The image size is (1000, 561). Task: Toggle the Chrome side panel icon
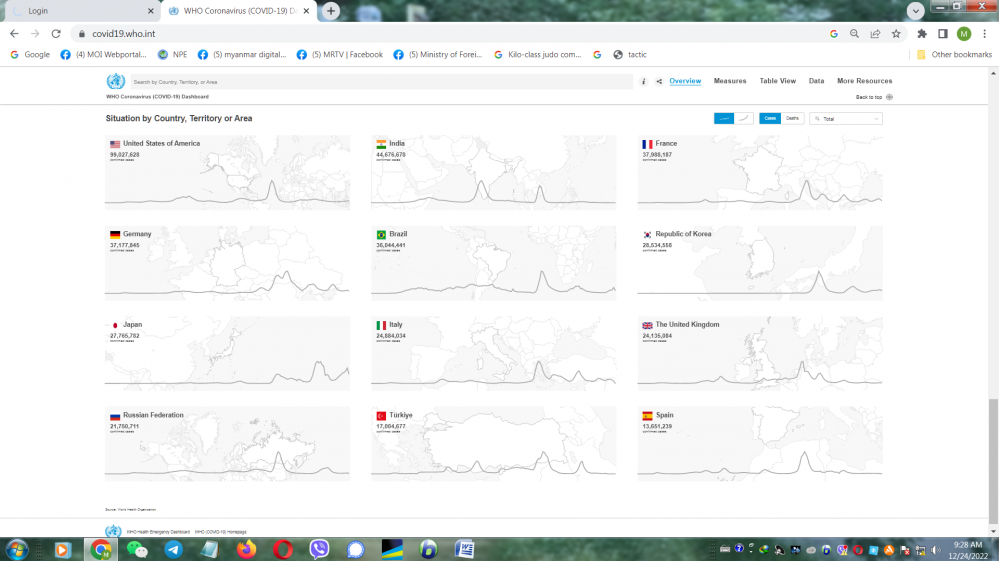tap(943, 33)
